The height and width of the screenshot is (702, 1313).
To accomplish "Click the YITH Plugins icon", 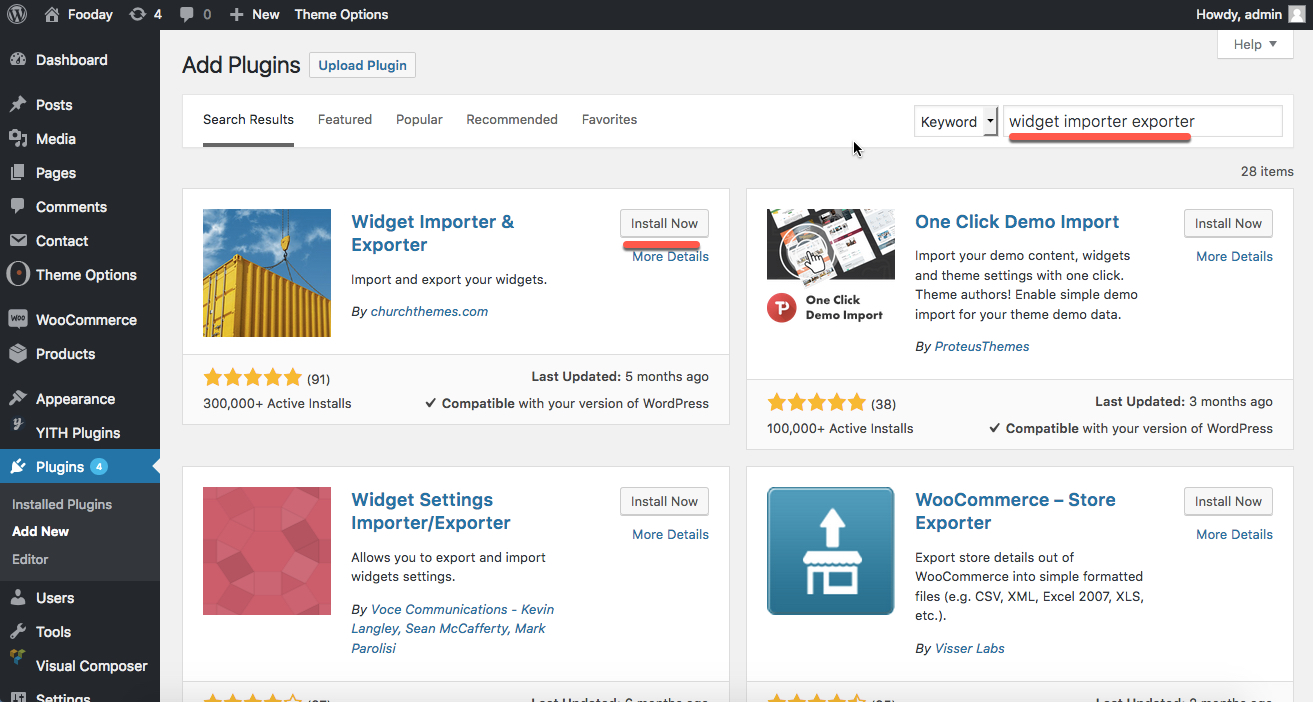I will [17, 427].
